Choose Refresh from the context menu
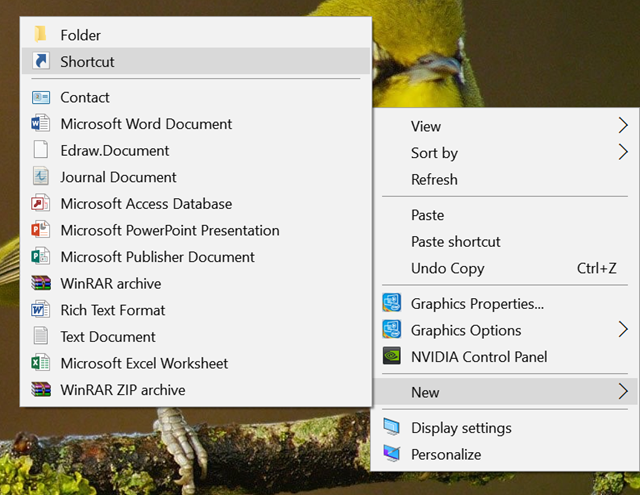640x495 pixels. [505, 179]
